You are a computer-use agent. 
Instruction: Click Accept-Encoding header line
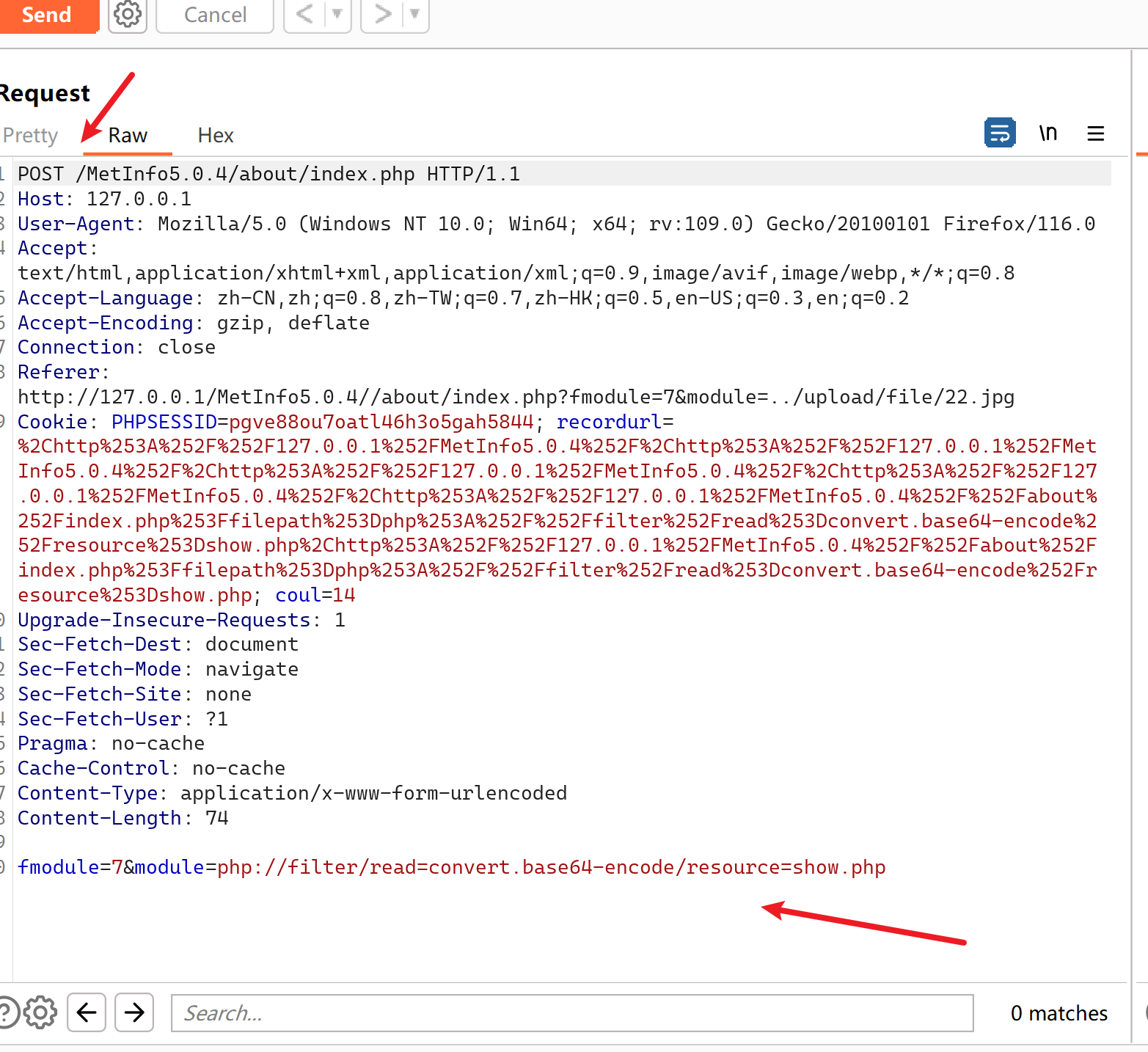point(194,323)
